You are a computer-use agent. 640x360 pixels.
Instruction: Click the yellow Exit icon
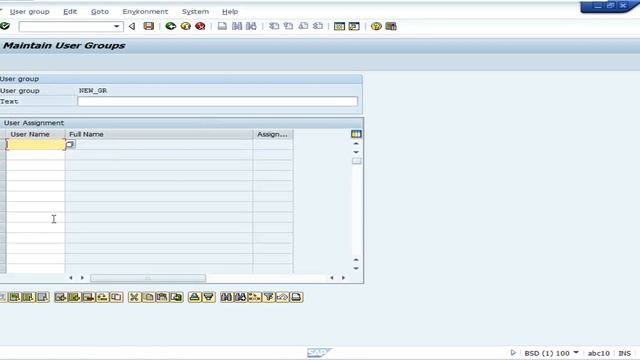(x=186, y=26)
